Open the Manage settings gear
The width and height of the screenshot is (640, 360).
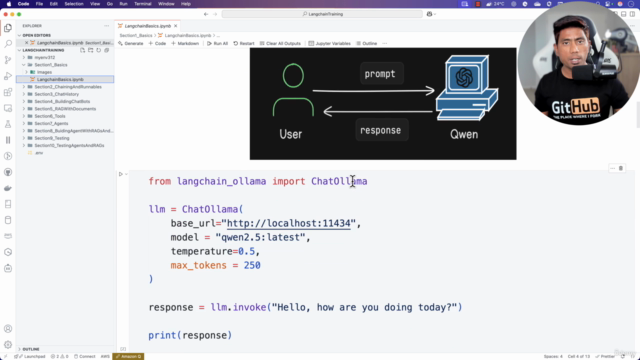point(8,344)
